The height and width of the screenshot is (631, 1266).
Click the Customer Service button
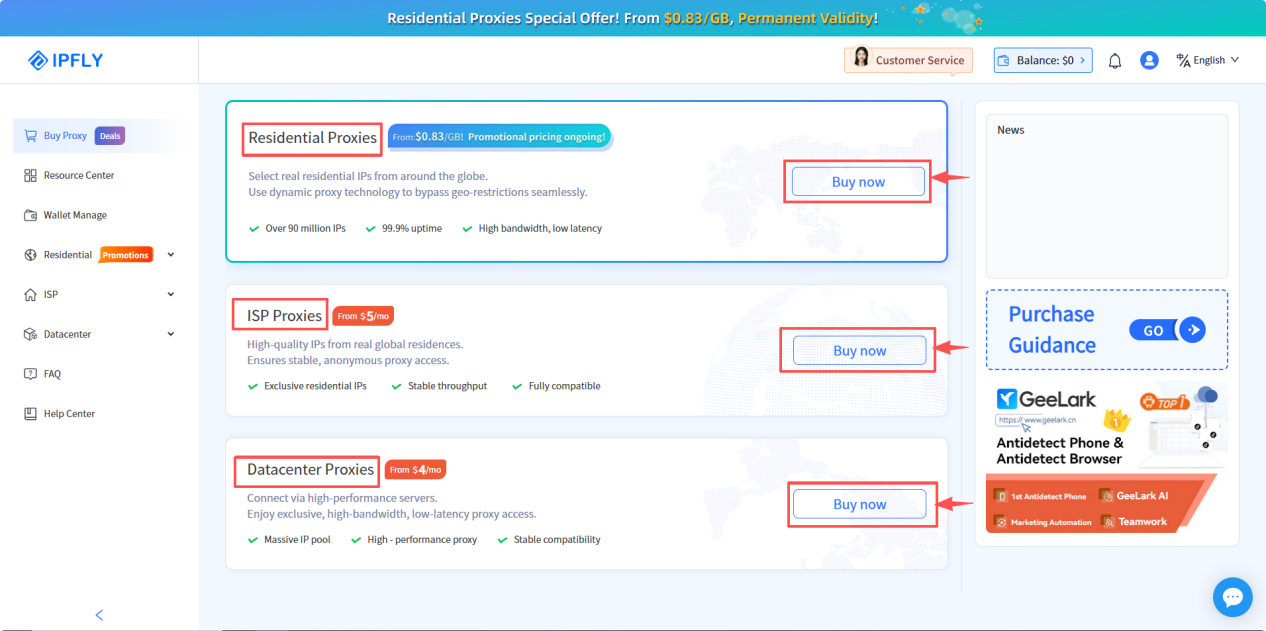(908, 60)
